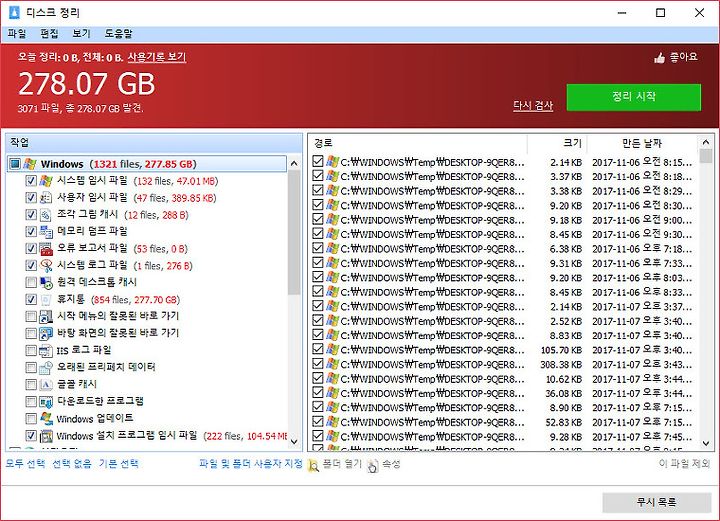This screenshot has height=521, width=720.
Task: Sort the file list by 만든 날짜 column
Action: tap(642, 143)
